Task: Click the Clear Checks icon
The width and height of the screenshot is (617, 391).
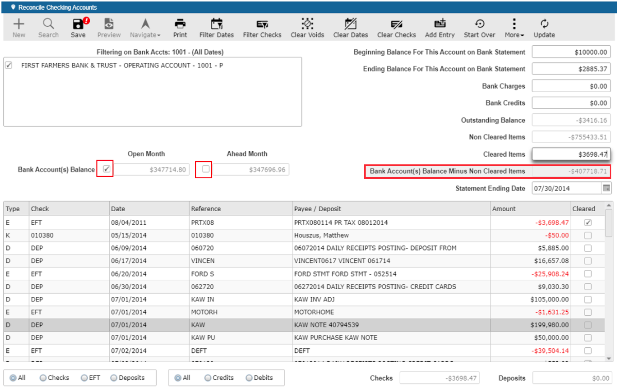Action: point(397,28)
